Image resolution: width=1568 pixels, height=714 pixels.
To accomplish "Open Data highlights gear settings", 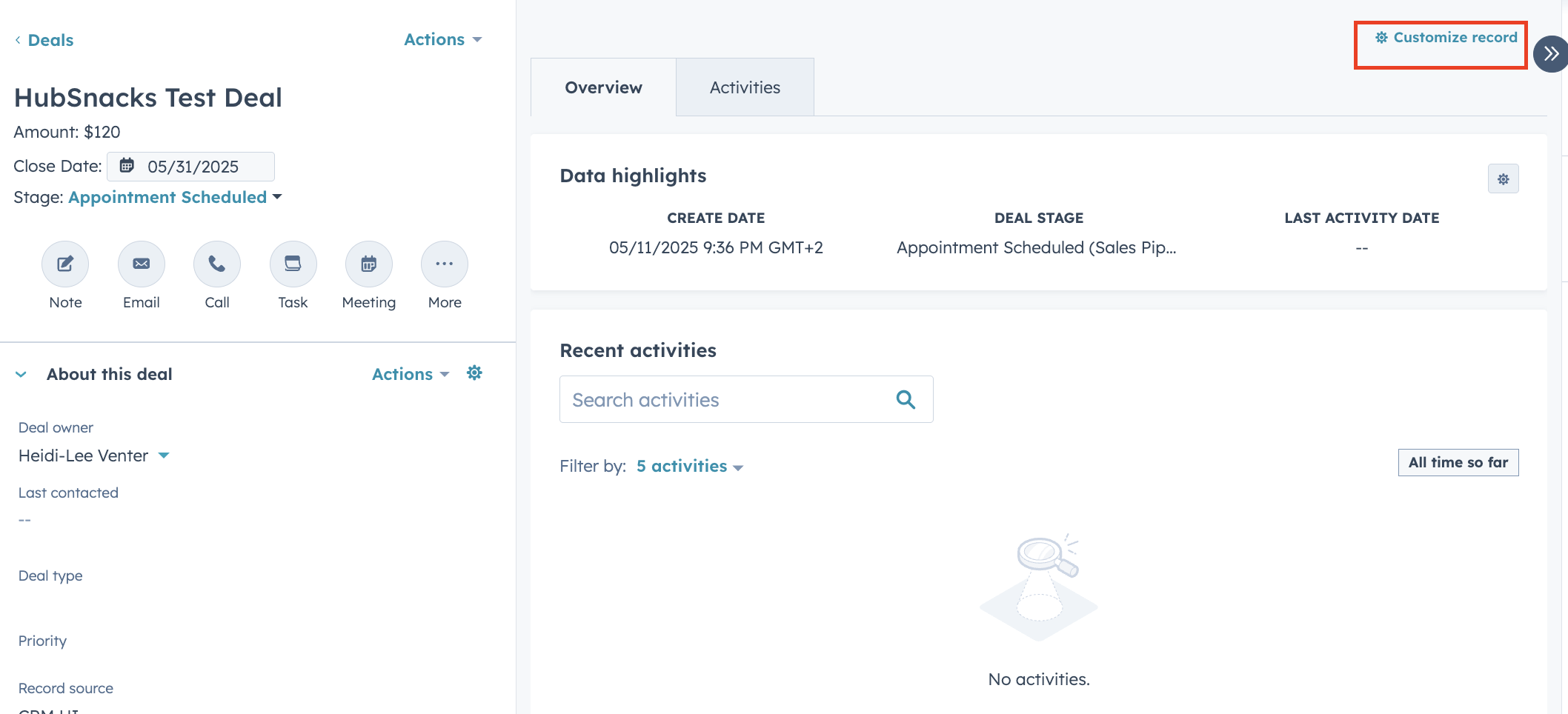I will pyautogui.click(x=1503, y=178).
